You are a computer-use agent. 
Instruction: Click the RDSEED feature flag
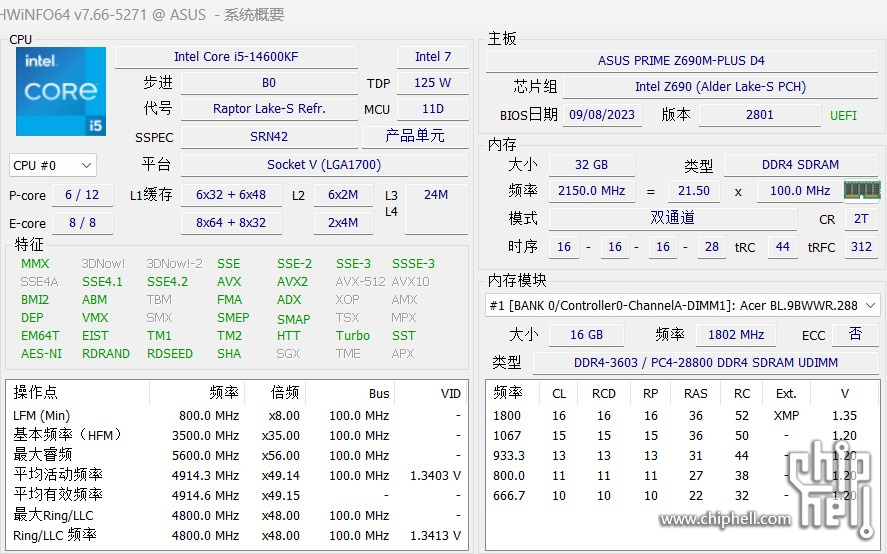coord(170,354)
